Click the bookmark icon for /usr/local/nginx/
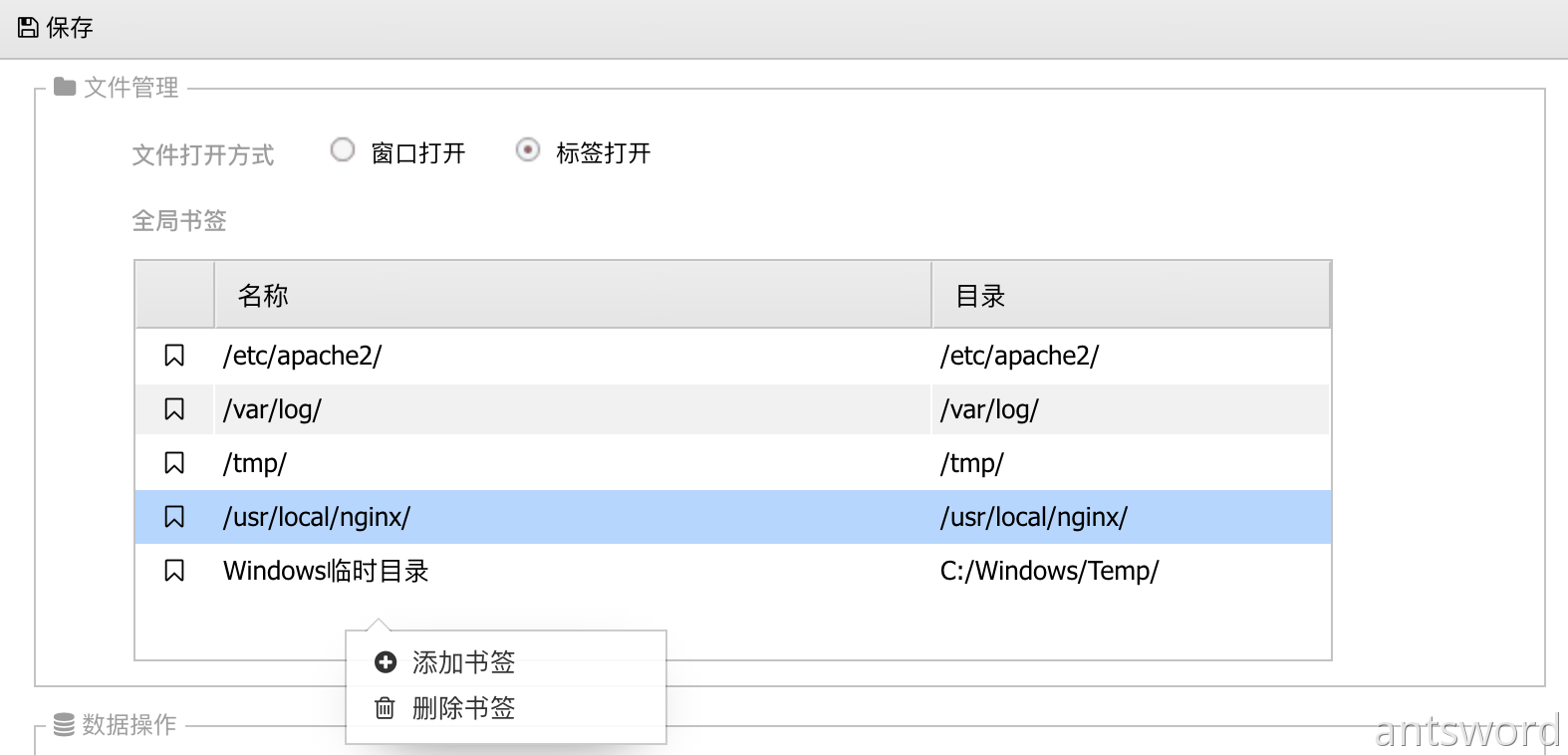Image resolution: width=1568 pixels, height=755 pixels. pos(174,517)
